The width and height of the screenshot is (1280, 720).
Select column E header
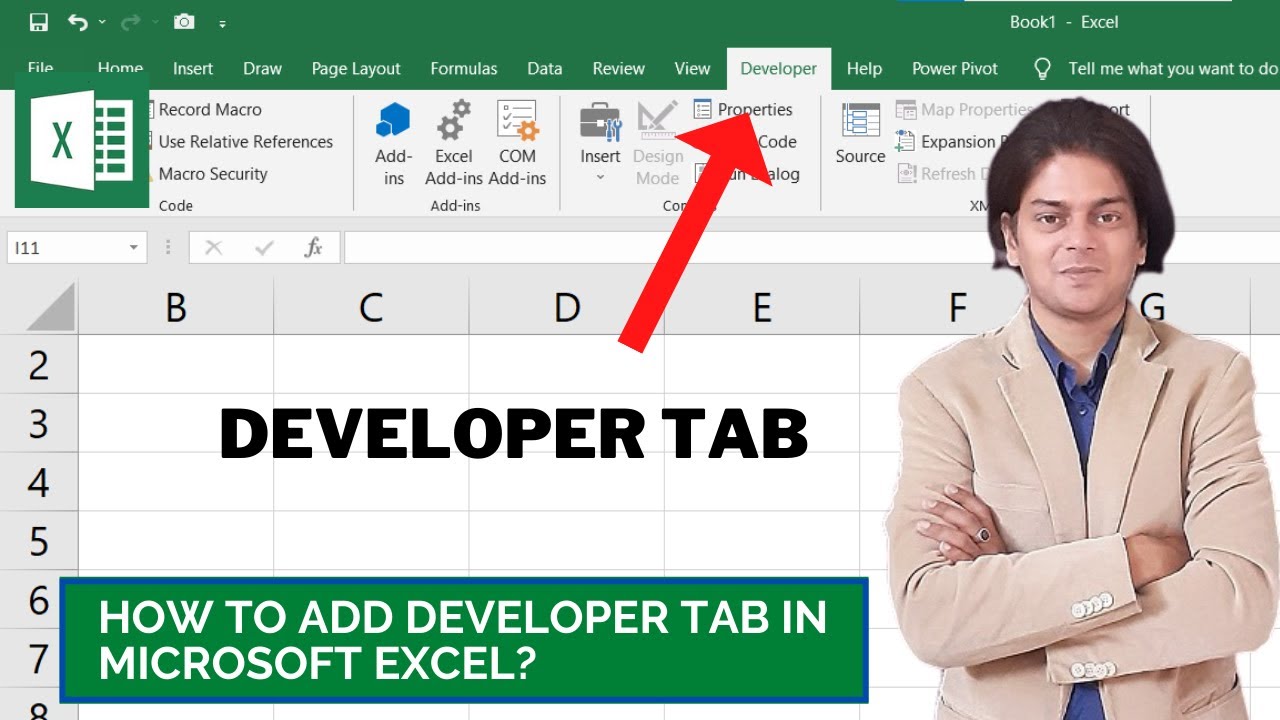761,307
